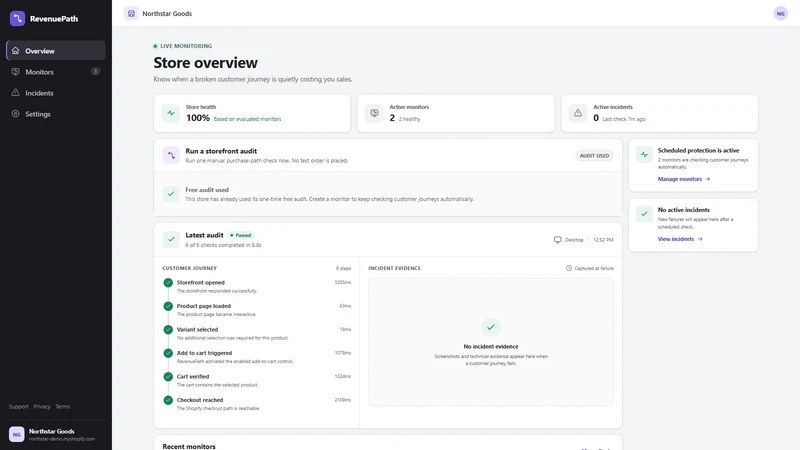
Task: Open the Privacy link in the sidebar footer
Action: [42, 407]
